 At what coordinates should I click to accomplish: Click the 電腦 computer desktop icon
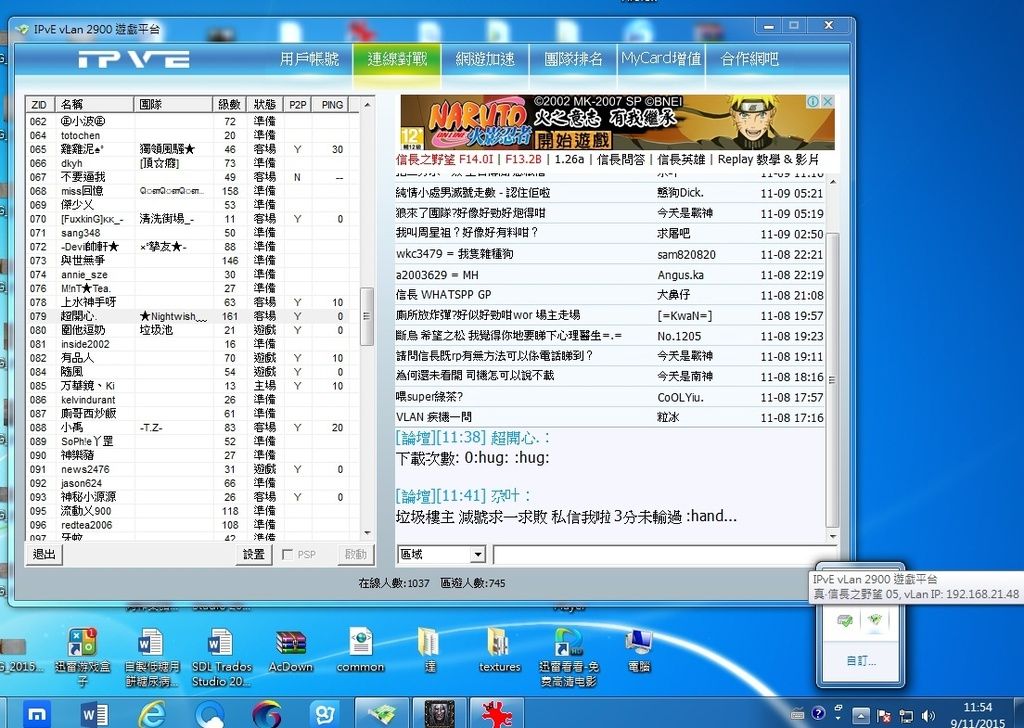(x=637, y=648)
